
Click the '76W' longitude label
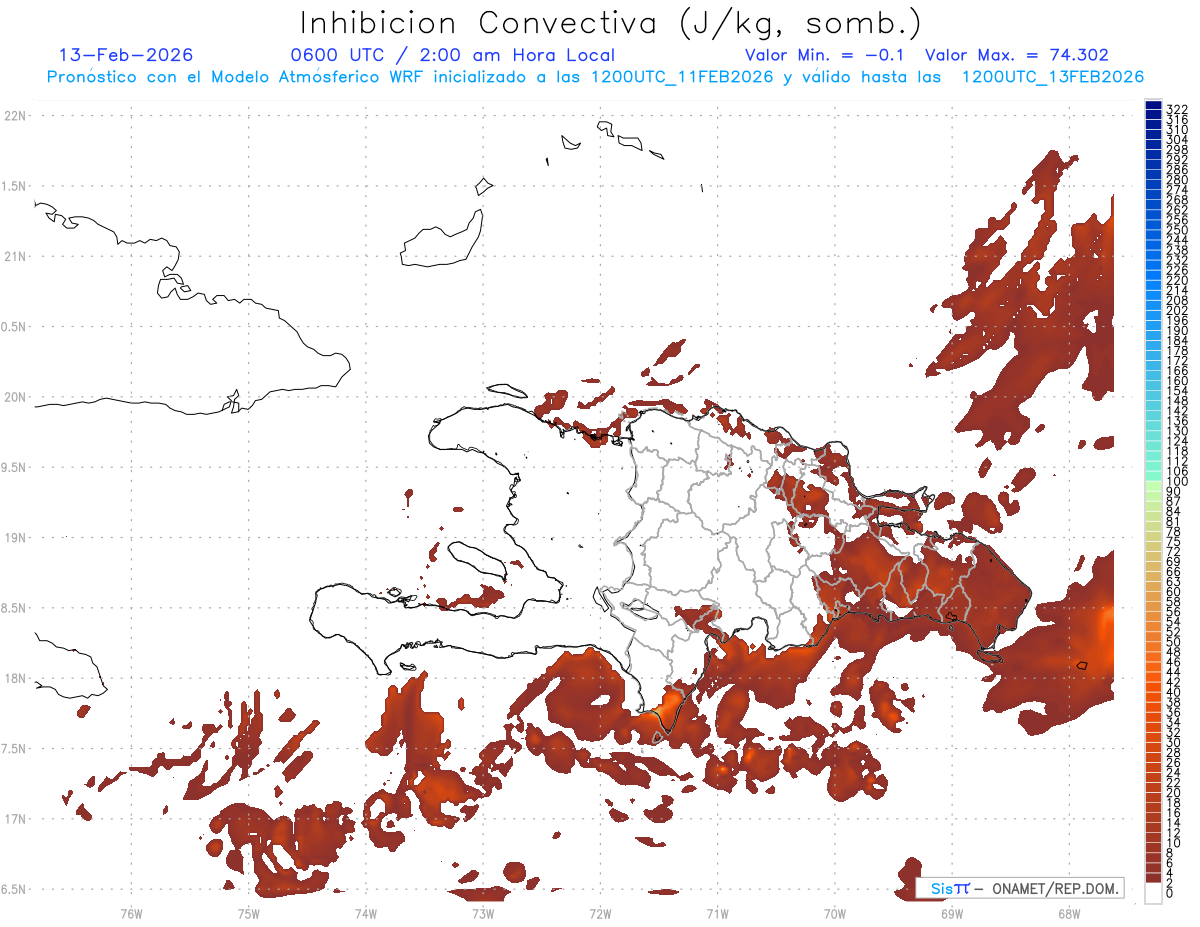tap(131, 913)
